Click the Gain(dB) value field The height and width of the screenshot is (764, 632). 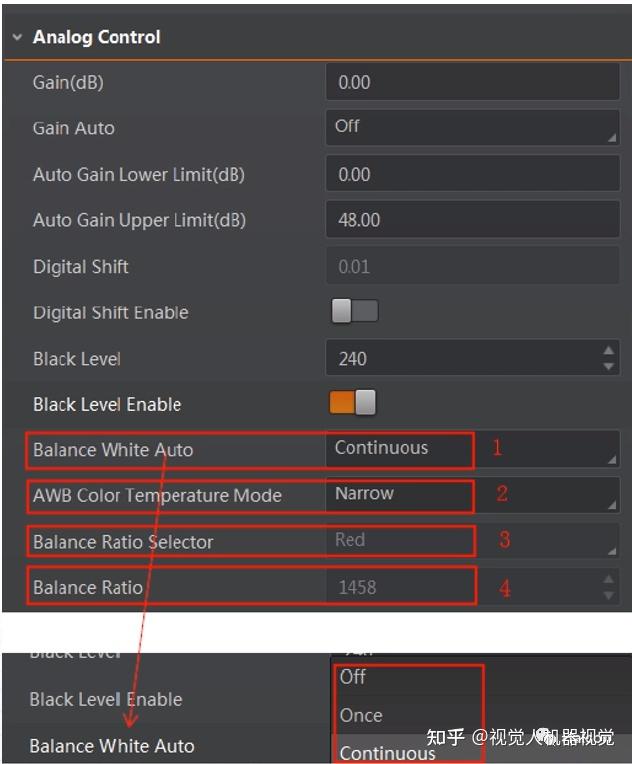(472, 83)
